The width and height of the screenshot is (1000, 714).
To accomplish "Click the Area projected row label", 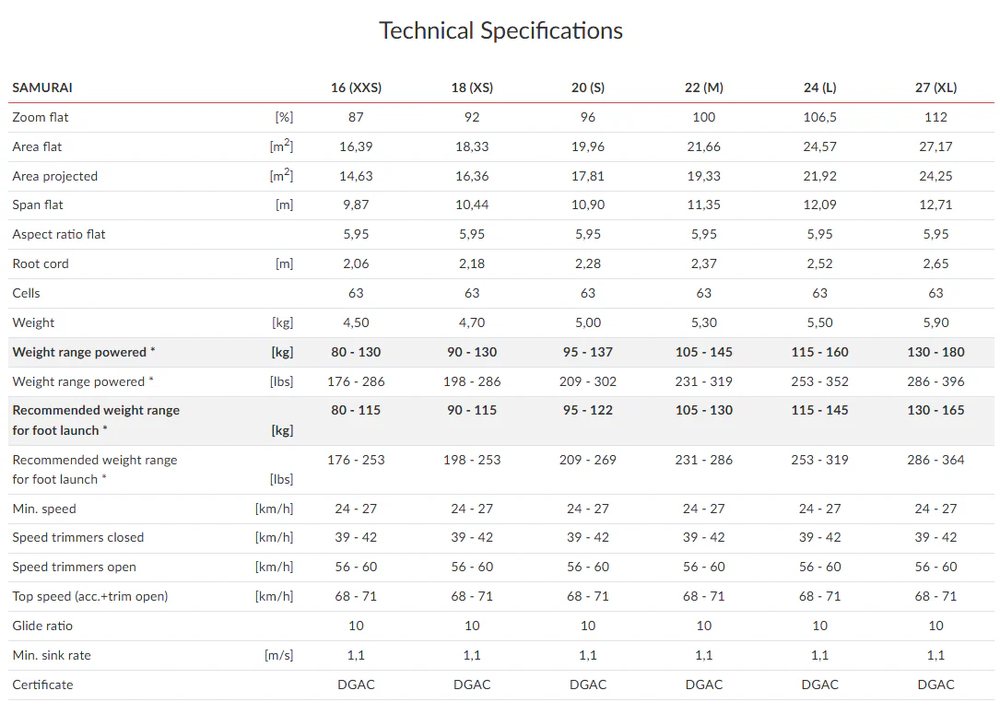I will tap(55, 176).
